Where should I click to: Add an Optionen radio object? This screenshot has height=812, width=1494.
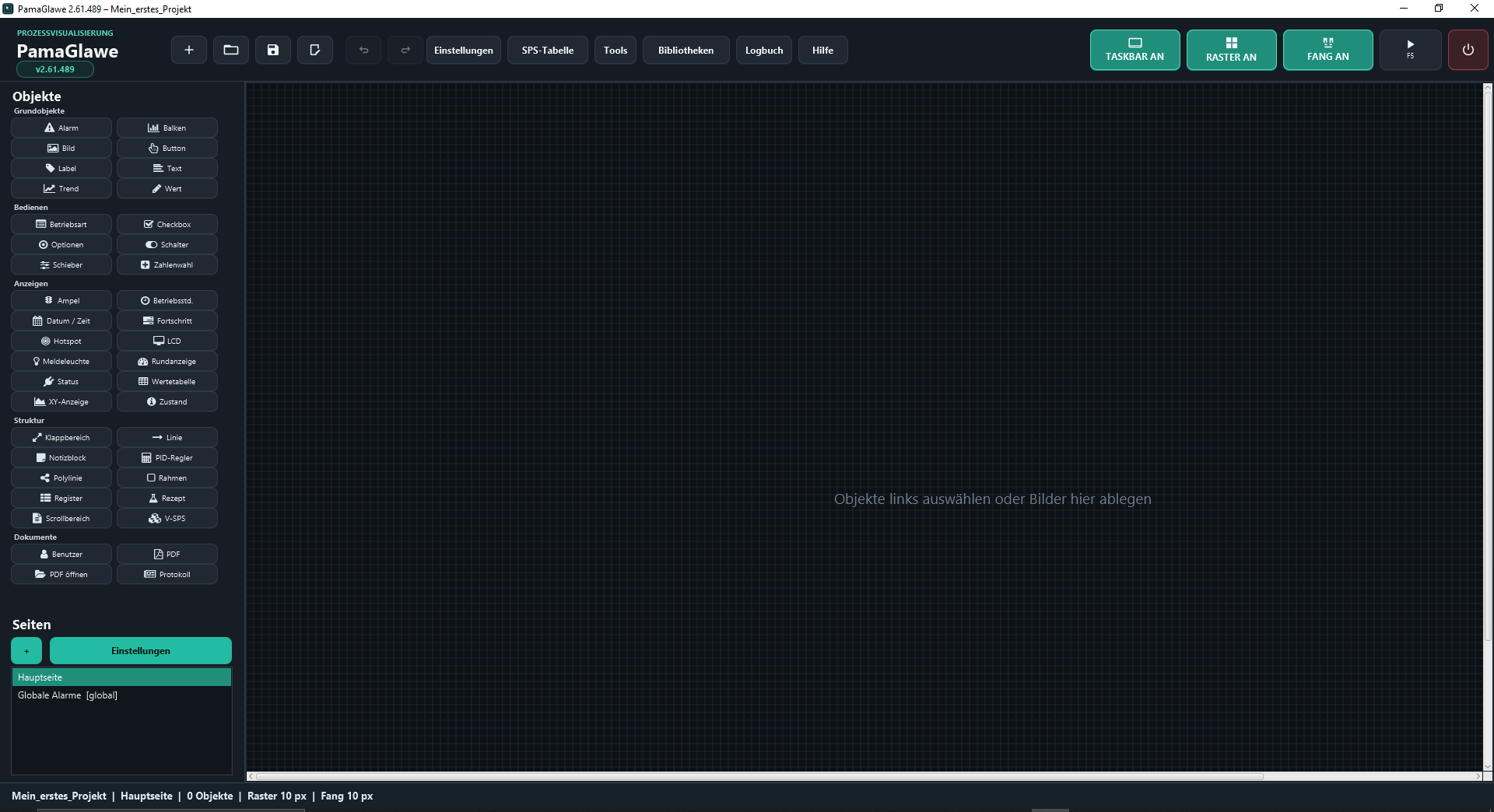click(x=61, y=244)
